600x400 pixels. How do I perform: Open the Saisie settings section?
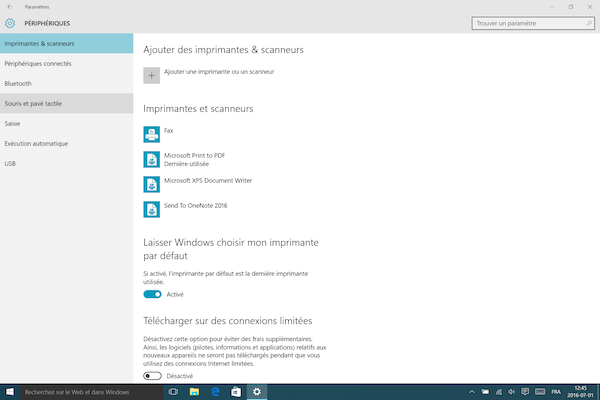[x=67, y=123]
